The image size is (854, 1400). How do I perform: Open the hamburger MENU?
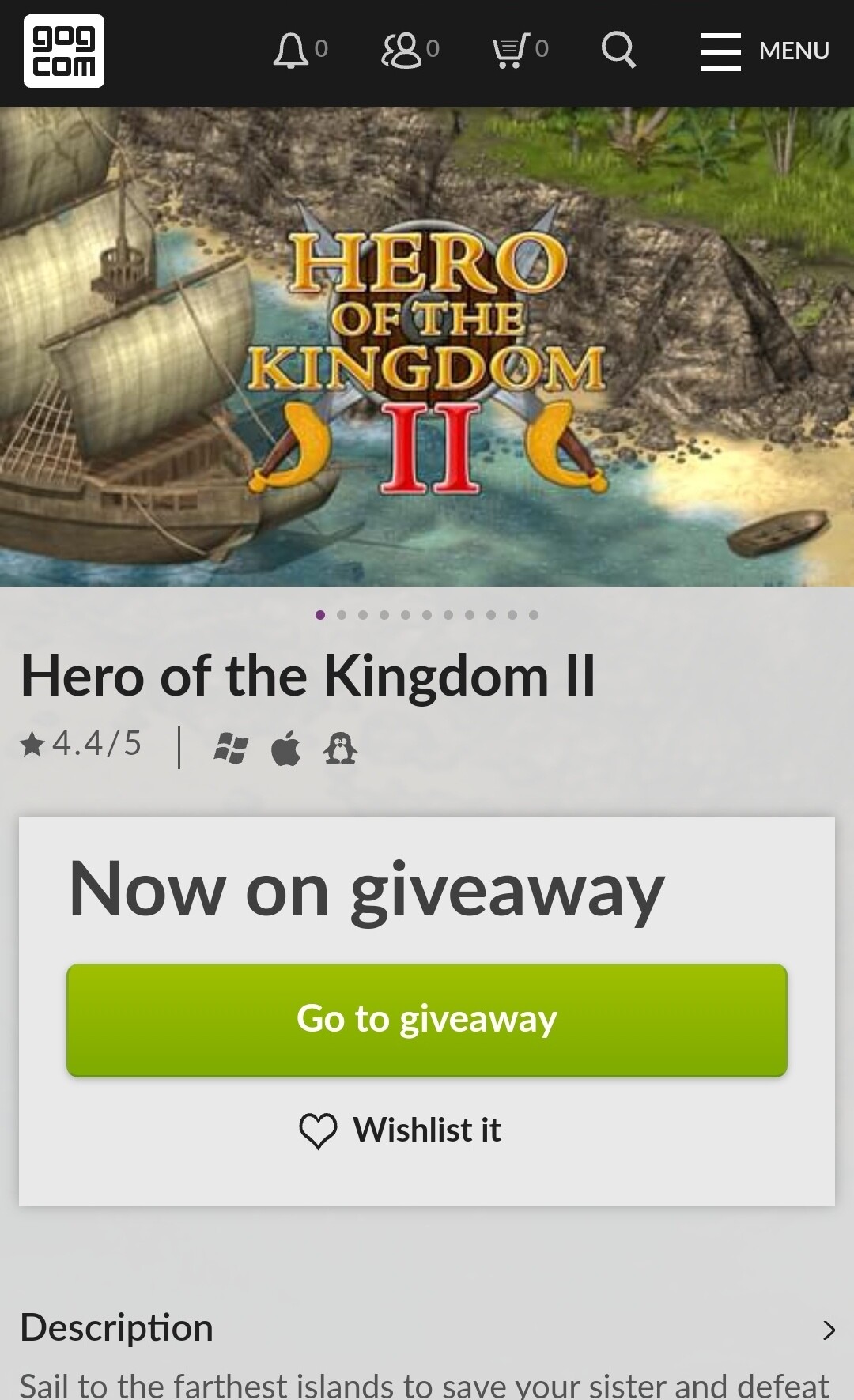point(765,51)
